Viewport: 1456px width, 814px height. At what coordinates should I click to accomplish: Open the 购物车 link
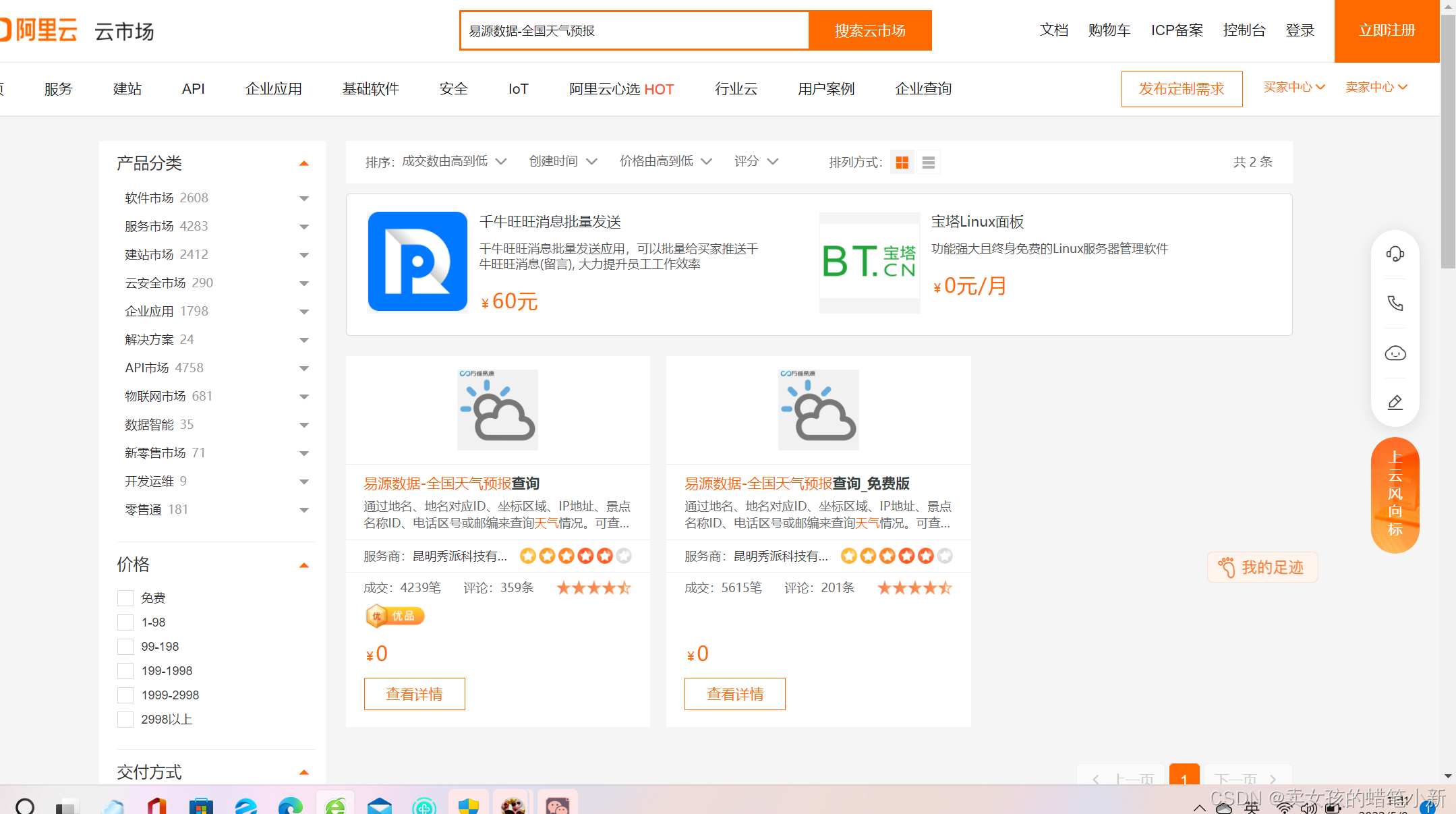(1109, 30)
